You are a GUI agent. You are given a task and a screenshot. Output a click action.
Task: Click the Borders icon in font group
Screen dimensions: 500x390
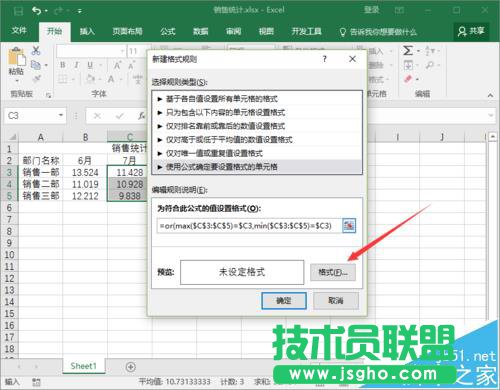(63, 79)
